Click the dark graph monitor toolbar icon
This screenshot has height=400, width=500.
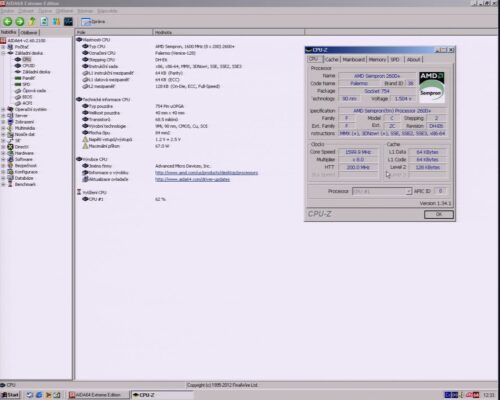68,22
